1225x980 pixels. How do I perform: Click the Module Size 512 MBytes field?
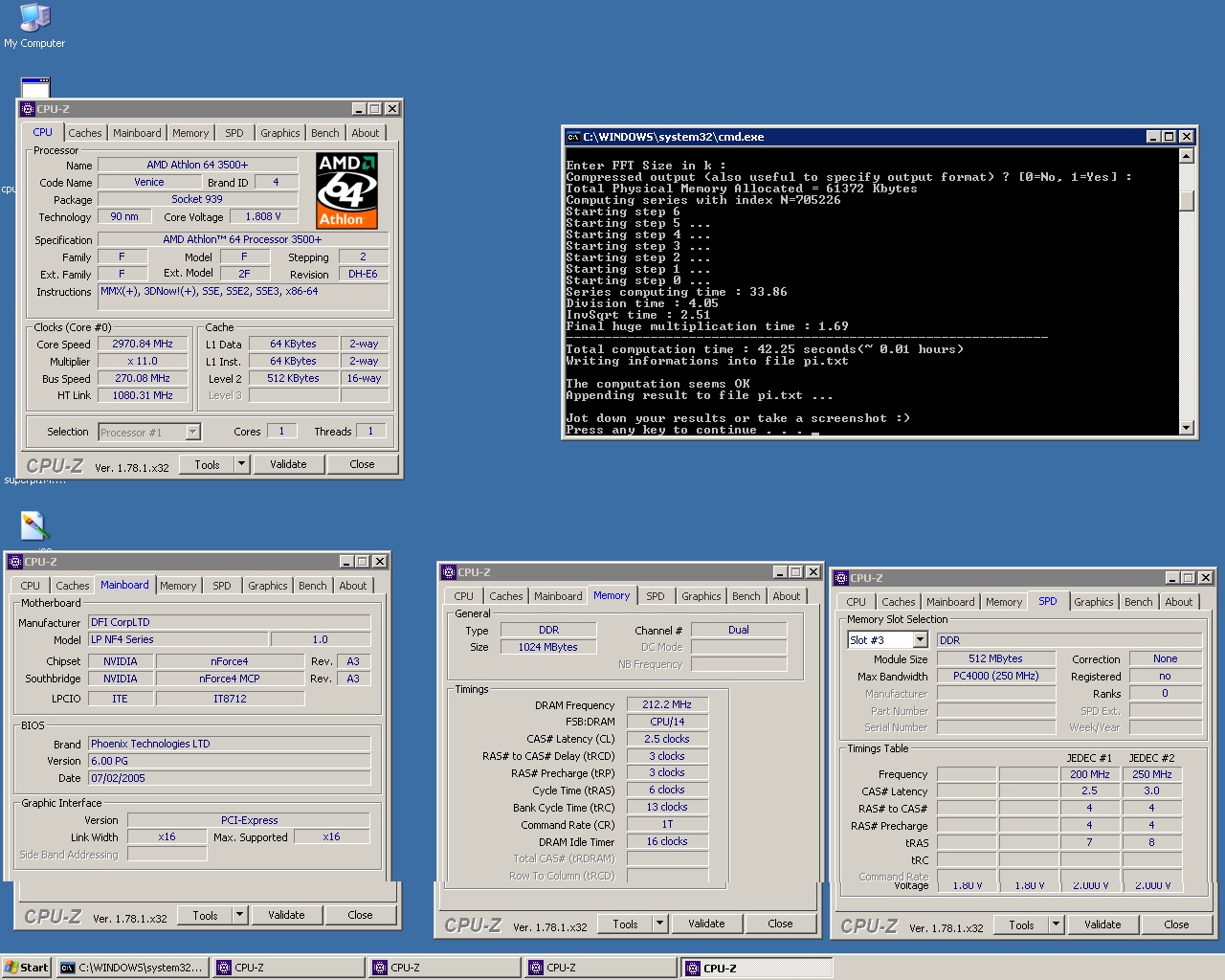tap(995, 658)
